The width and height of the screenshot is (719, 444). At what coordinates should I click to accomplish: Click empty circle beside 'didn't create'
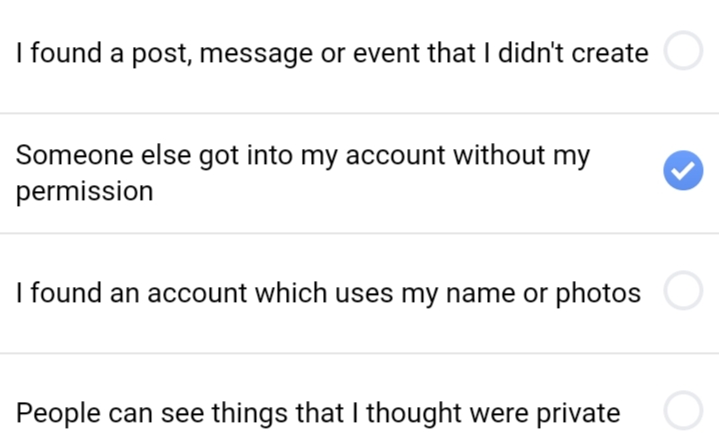(x=683, y=50)
